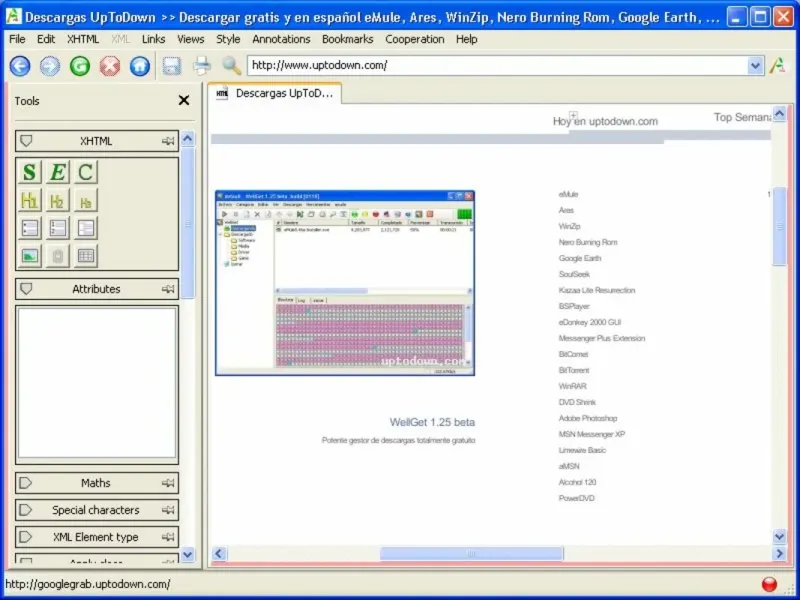Pin the XHTML tools panel
Screen dimensions: 800x600
168,141
